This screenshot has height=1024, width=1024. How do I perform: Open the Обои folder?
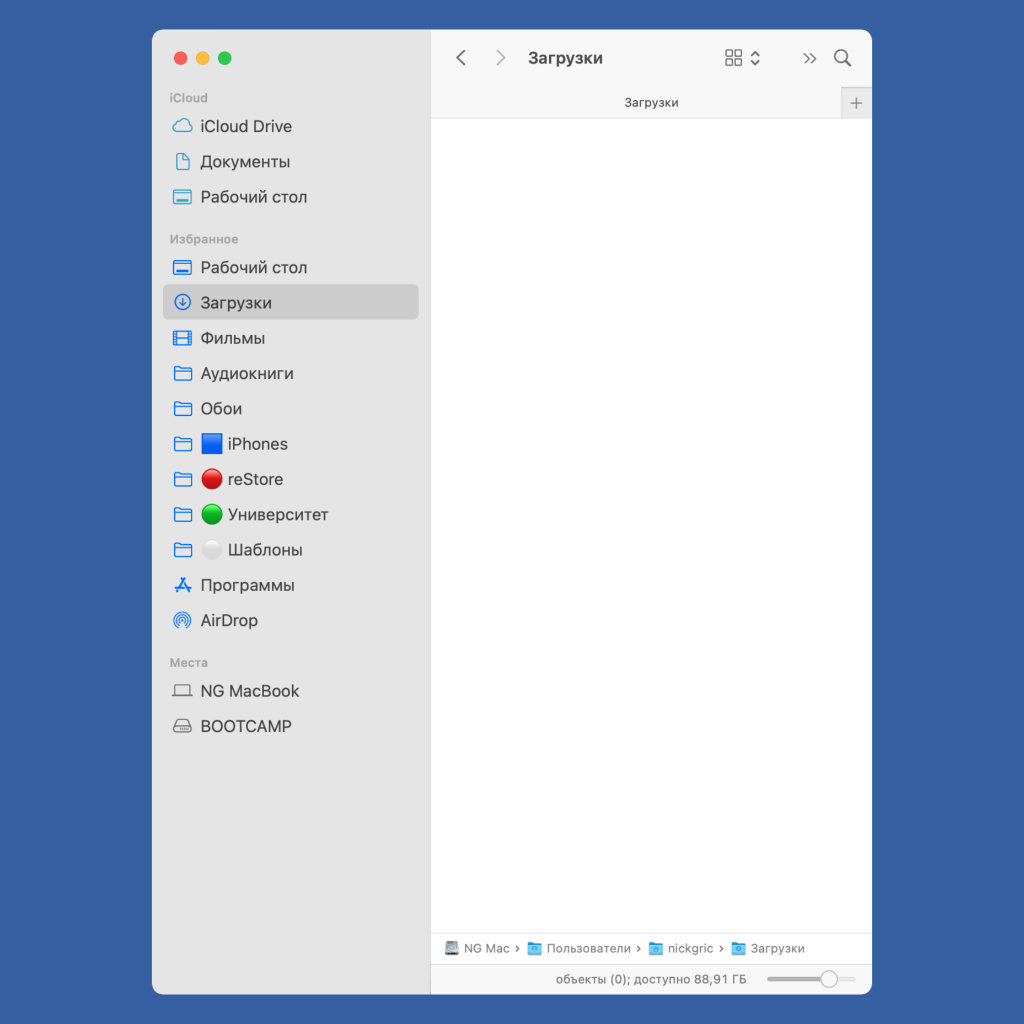290,408
